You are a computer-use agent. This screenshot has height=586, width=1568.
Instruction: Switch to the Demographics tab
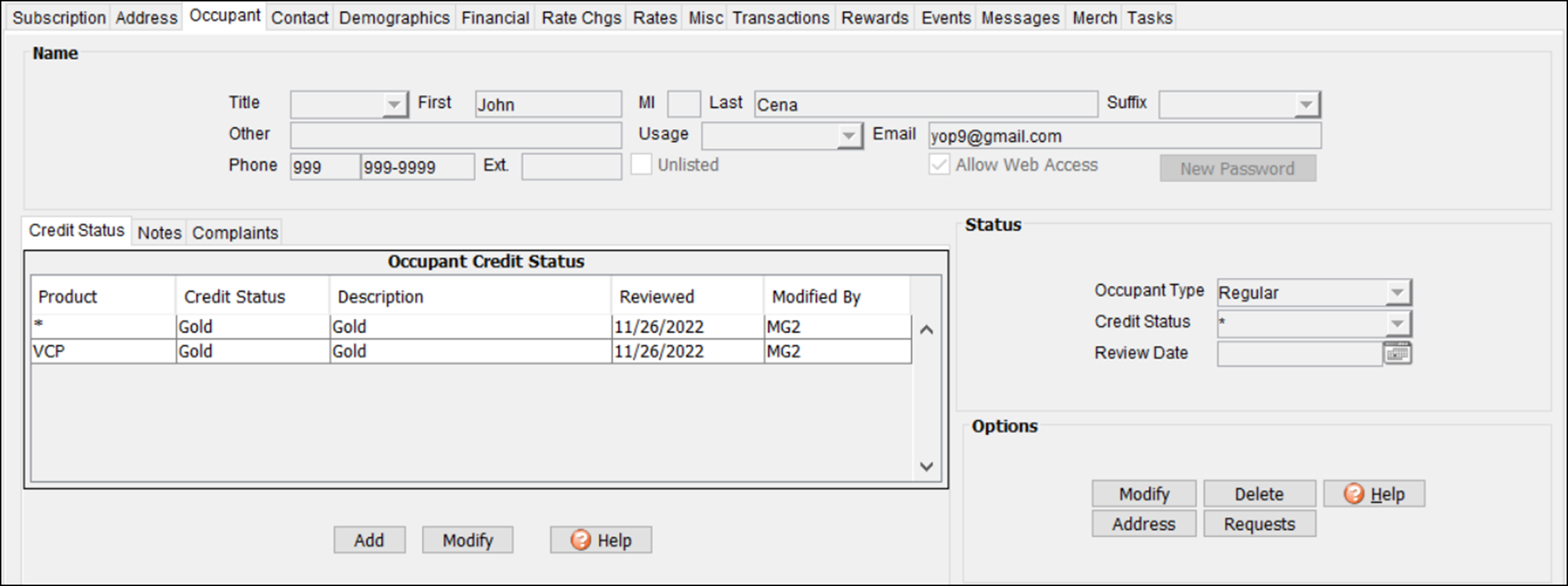point(394,18)
